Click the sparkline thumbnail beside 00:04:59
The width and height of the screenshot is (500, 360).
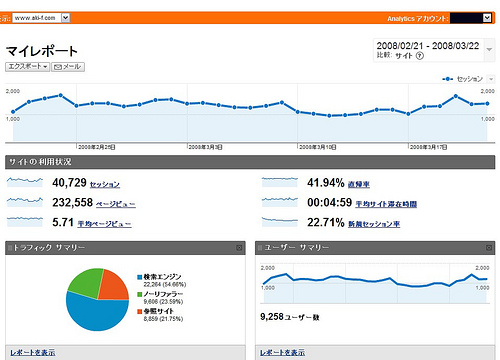280,202
